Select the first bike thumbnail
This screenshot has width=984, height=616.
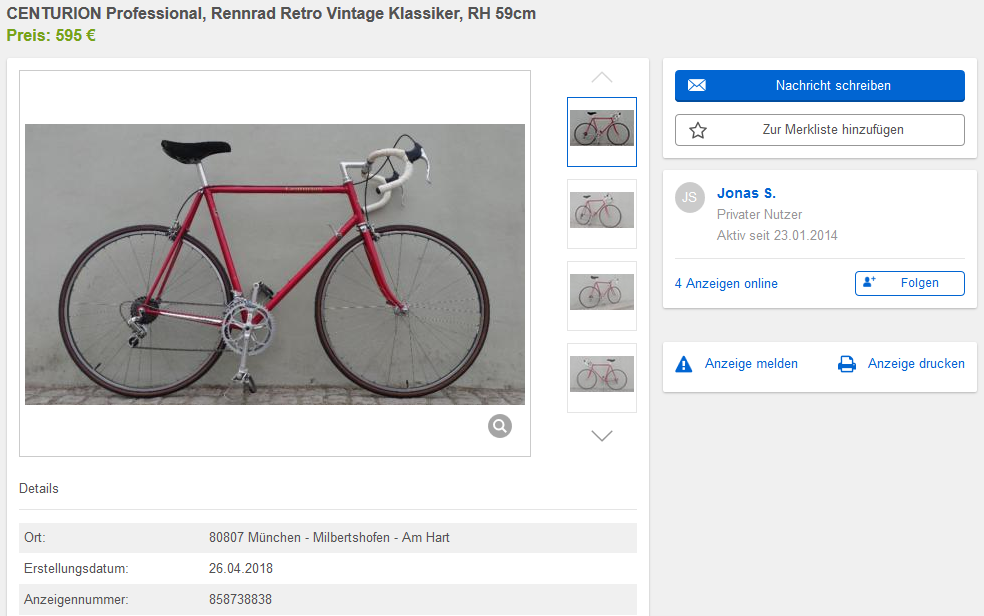click(602, 131)
